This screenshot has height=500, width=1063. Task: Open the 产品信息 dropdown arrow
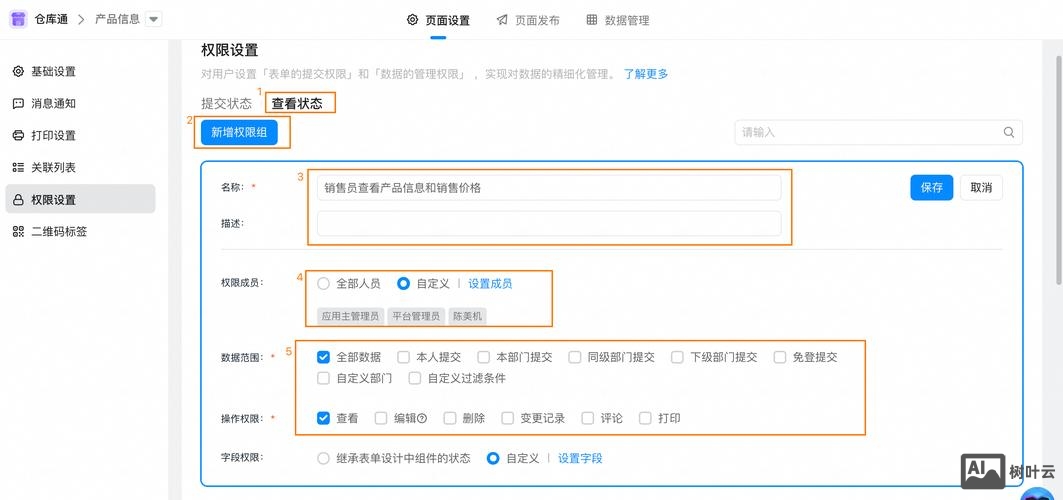154,20
